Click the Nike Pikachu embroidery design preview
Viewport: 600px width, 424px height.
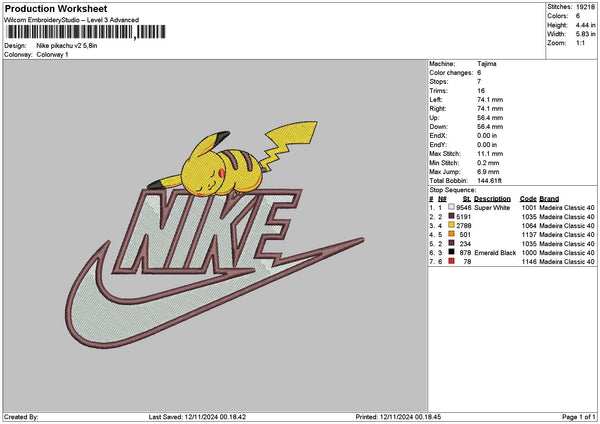point(214,235)
